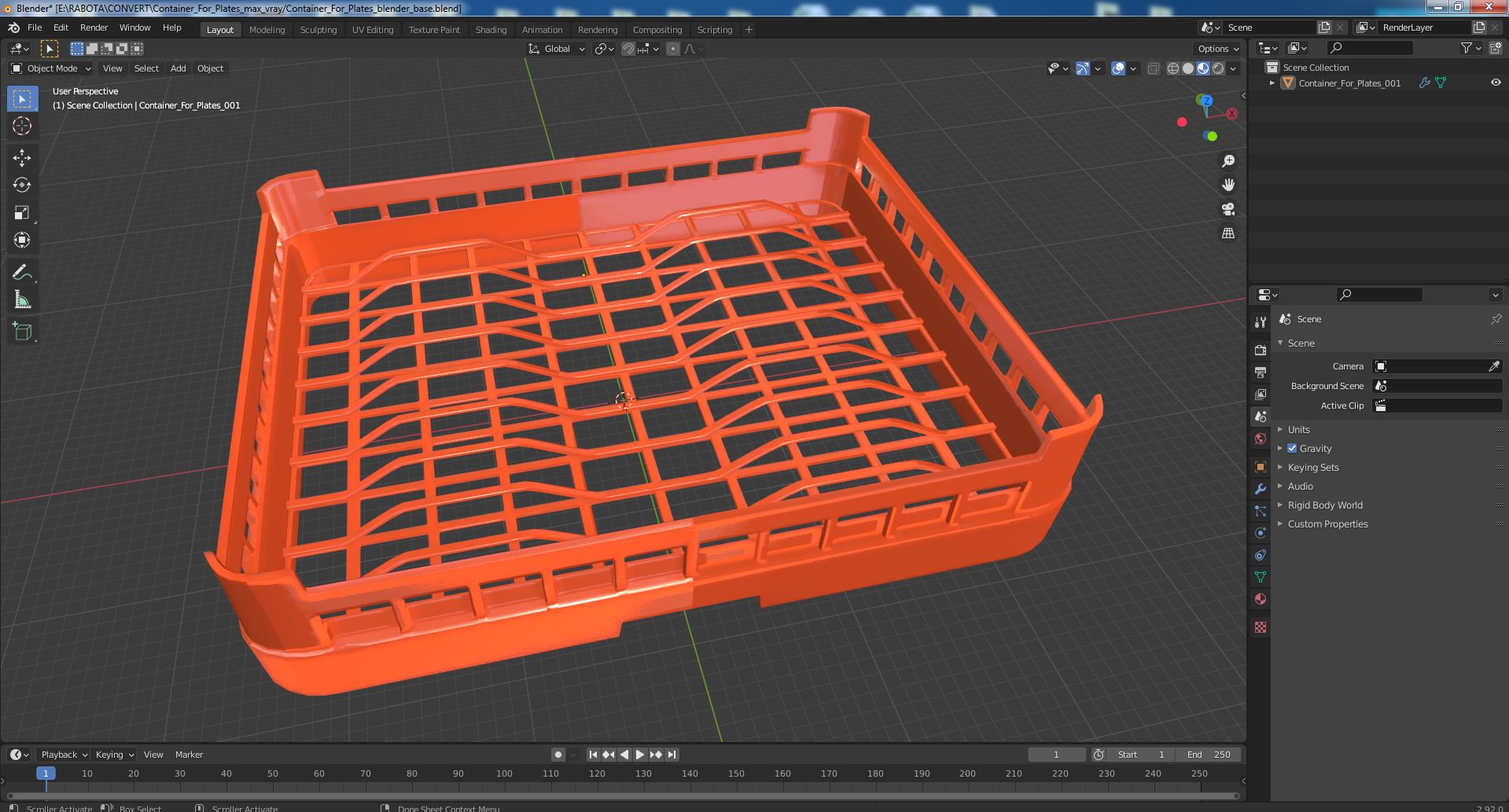Jump to the first frame
Image resolution: width=1509 pixels, height=812 pixels.
pos(594,755)
